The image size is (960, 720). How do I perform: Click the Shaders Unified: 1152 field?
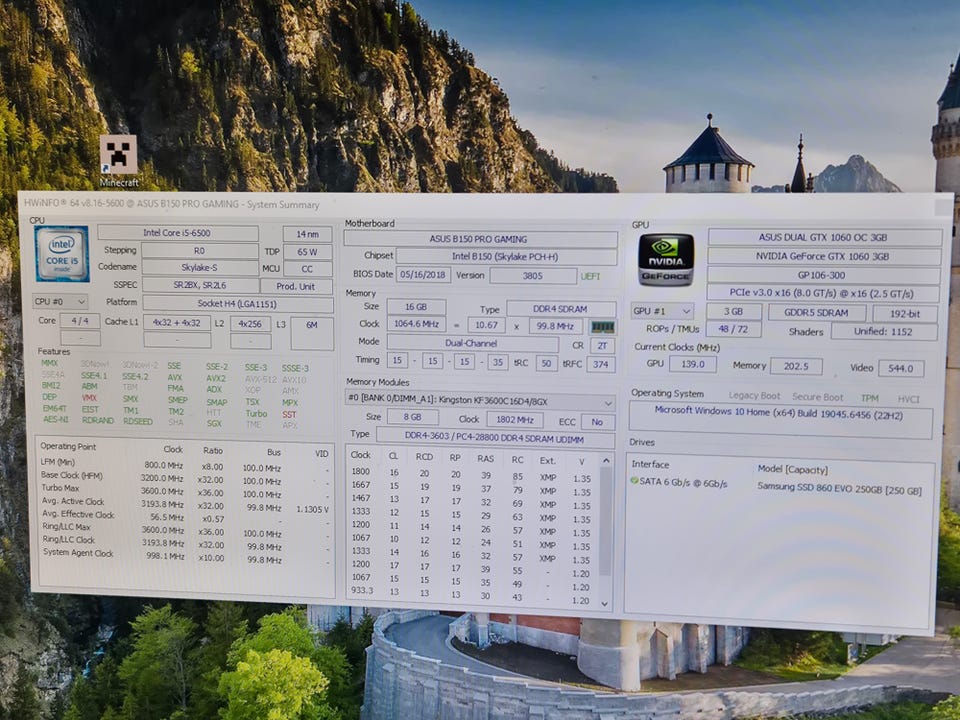[x=884, y=331]
